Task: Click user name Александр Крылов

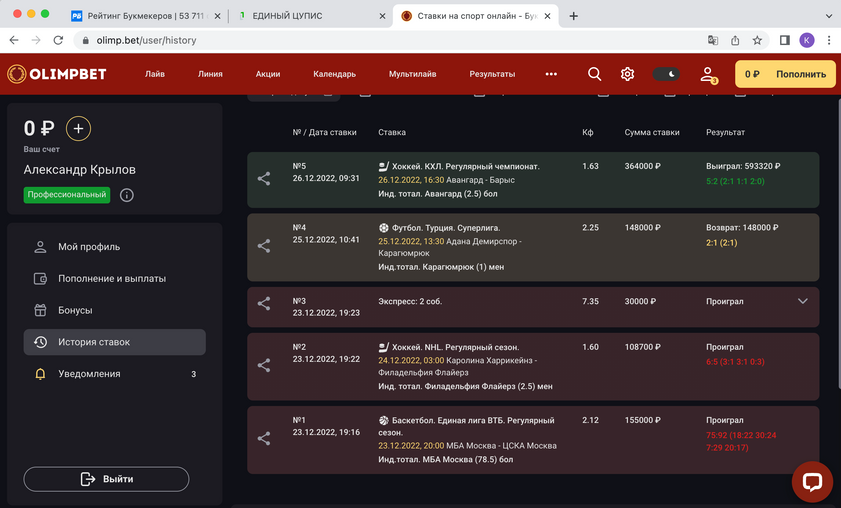Action: [79, 170]
